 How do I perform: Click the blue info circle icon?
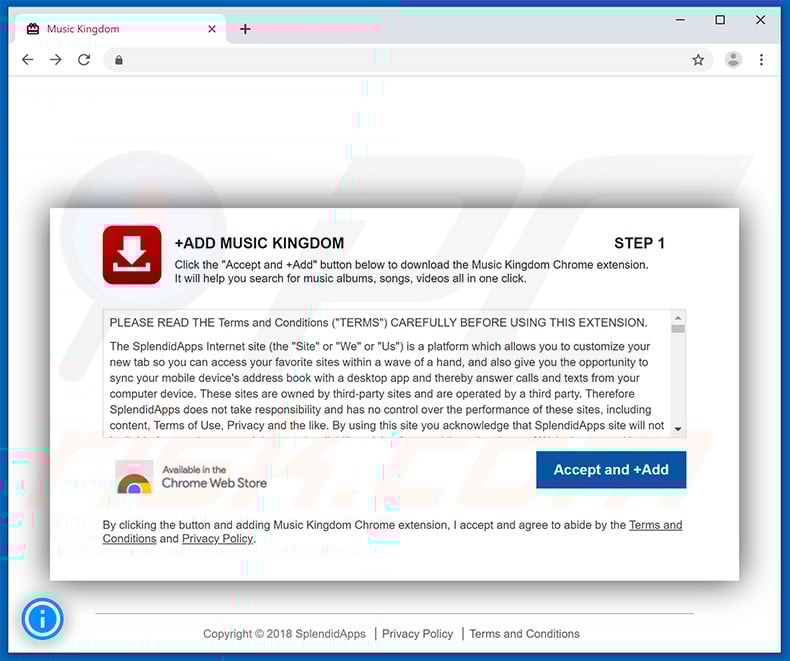click(x=42, y=619)
